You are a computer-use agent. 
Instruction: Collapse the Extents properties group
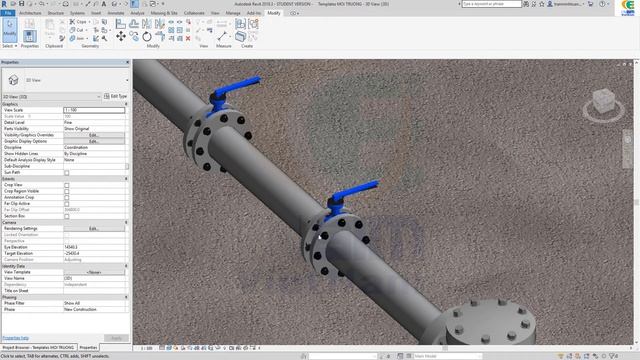(126, 179)
